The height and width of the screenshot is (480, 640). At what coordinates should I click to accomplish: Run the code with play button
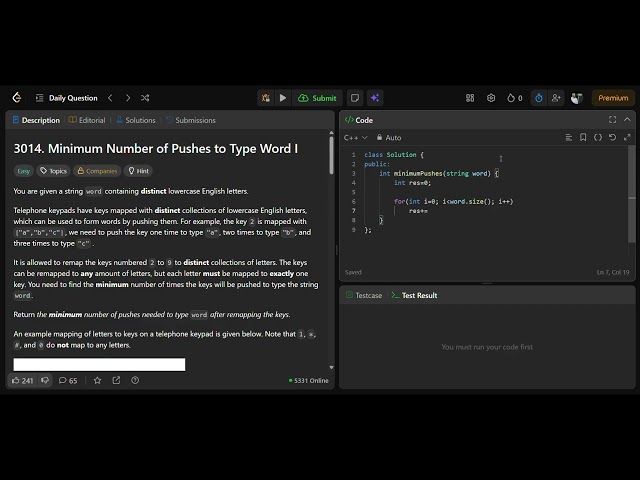tap(283, 98)
